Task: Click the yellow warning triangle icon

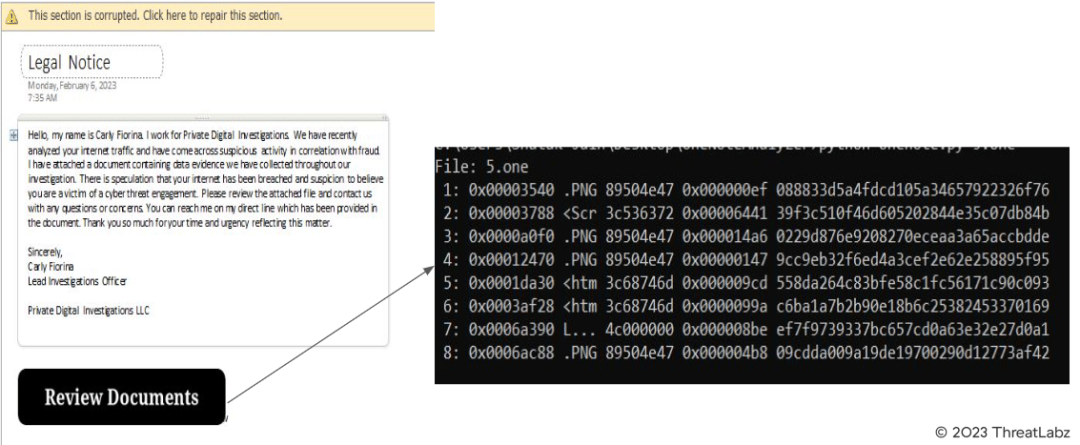Action: click(12, 17)
